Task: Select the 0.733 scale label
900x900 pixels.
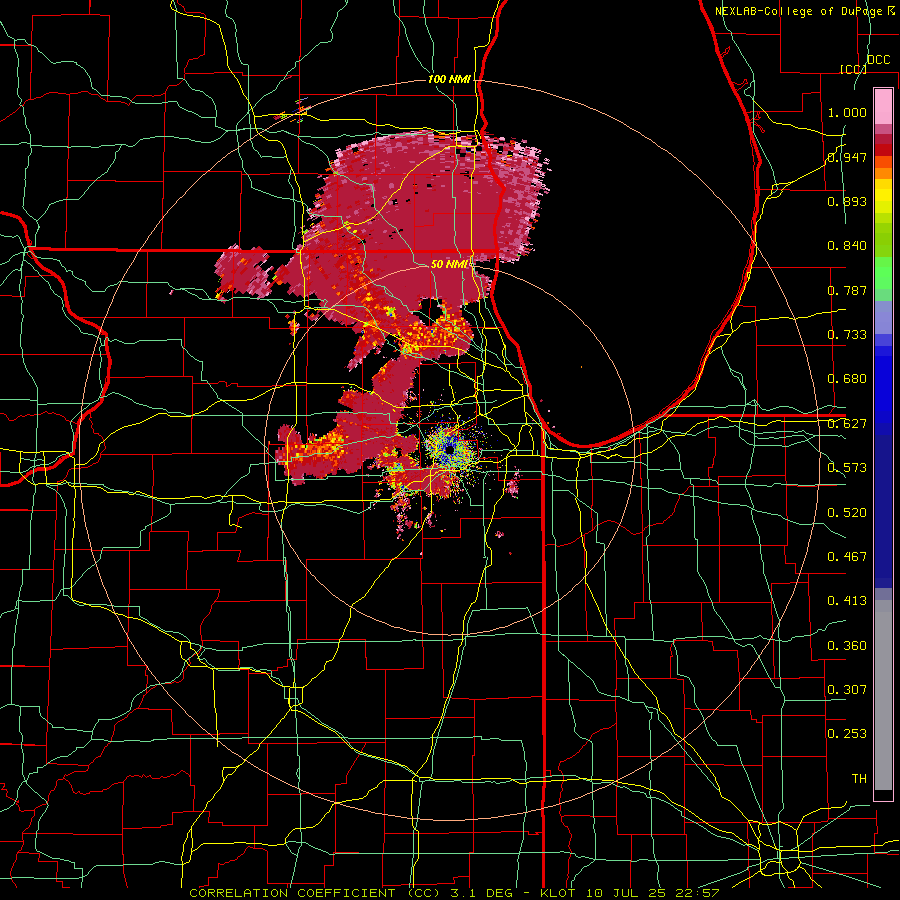Action: pos(847,335)
